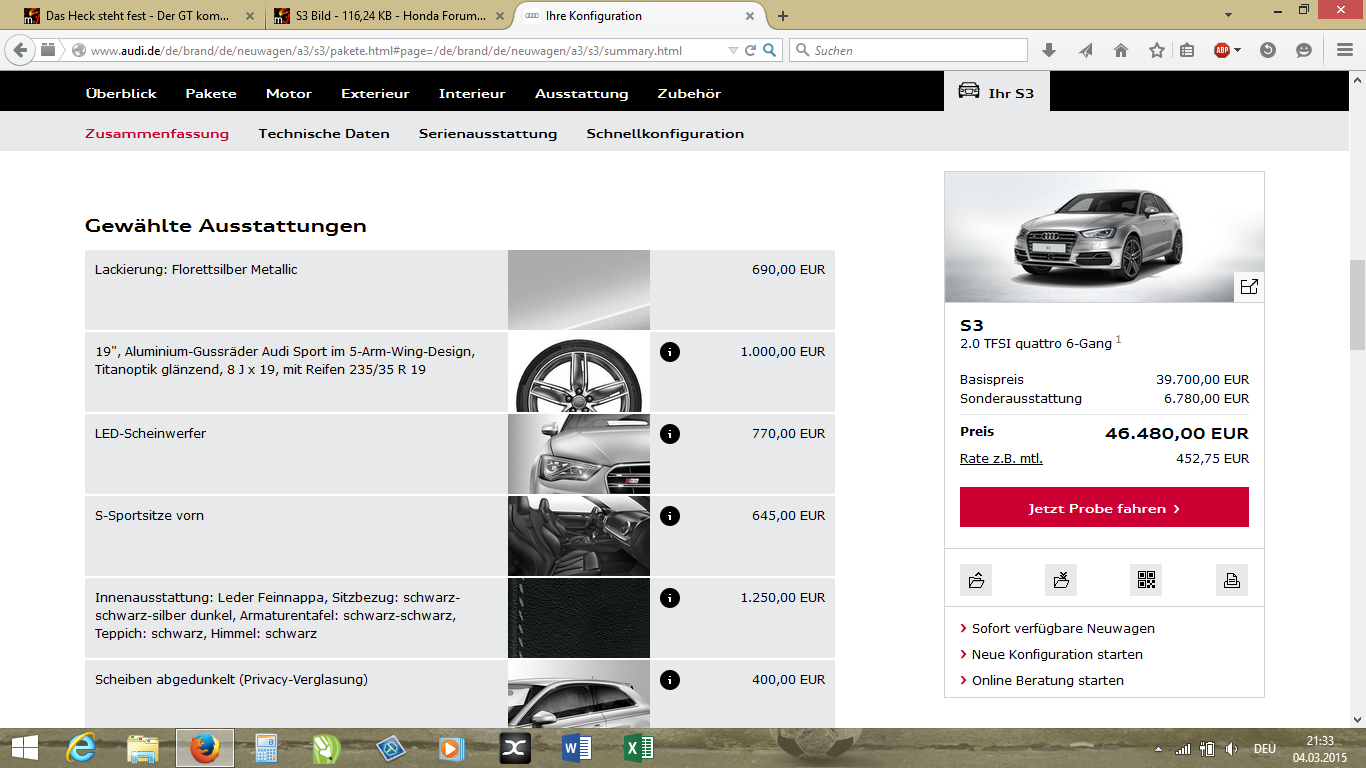Print the S3 configuration
Image resolution: width=1366 pixels, height=768 pixels.
click(x=1231, y=580)
